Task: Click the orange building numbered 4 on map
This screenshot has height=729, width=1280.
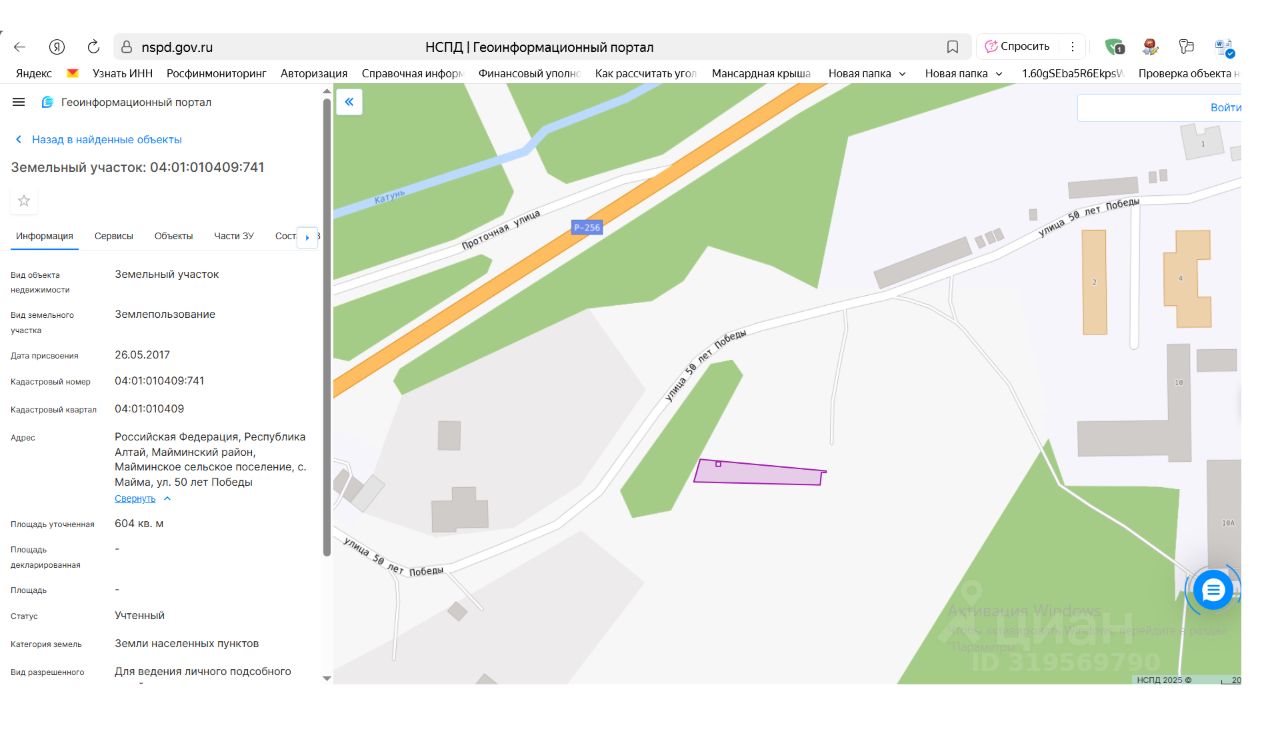Action: coord(1187,278)
